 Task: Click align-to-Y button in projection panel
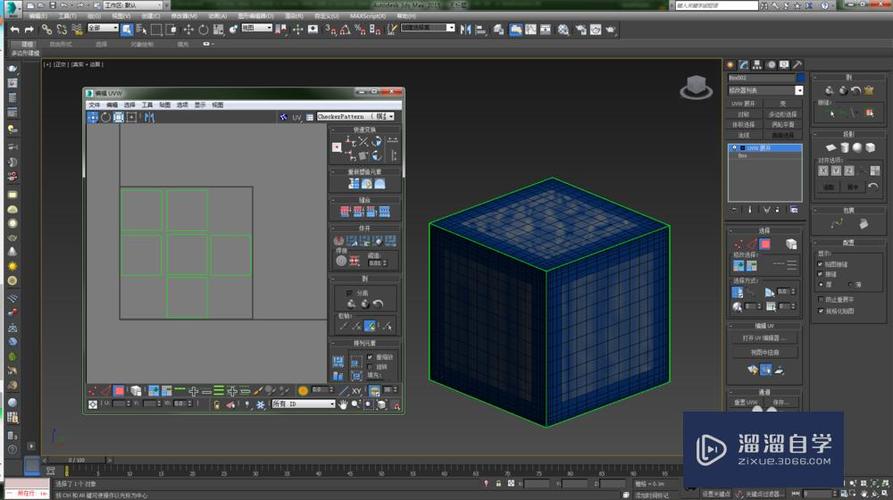[836, 170]
